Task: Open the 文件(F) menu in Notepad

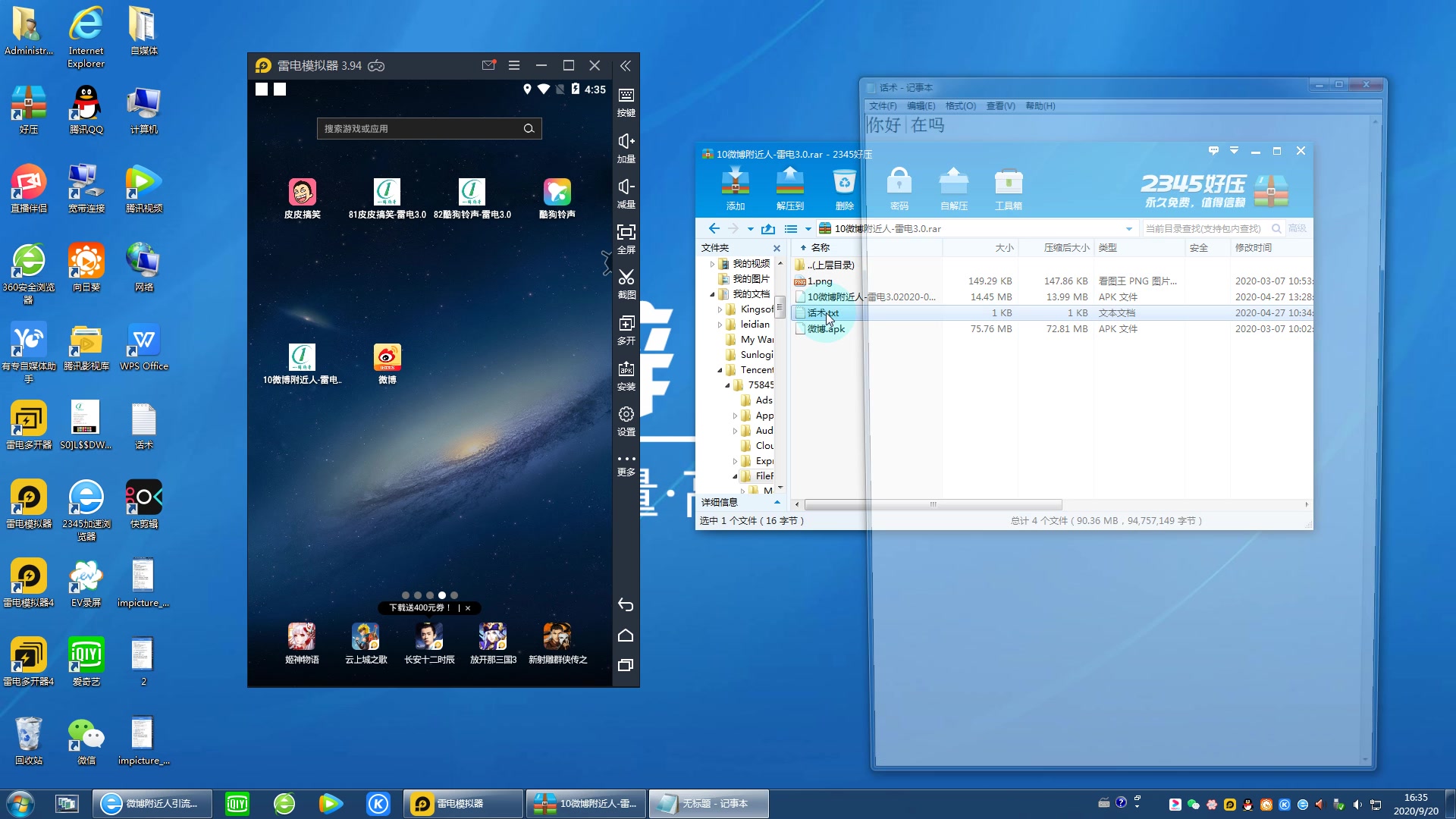Action: (x=883, y=106)
